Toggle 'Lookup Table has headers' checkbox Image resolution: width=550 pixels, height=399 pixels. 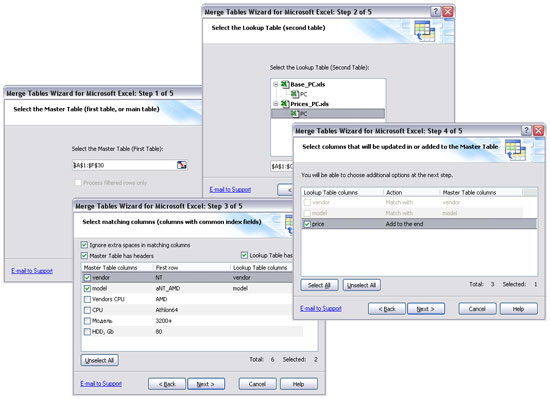pyautogui.click(x=244, y=255)
